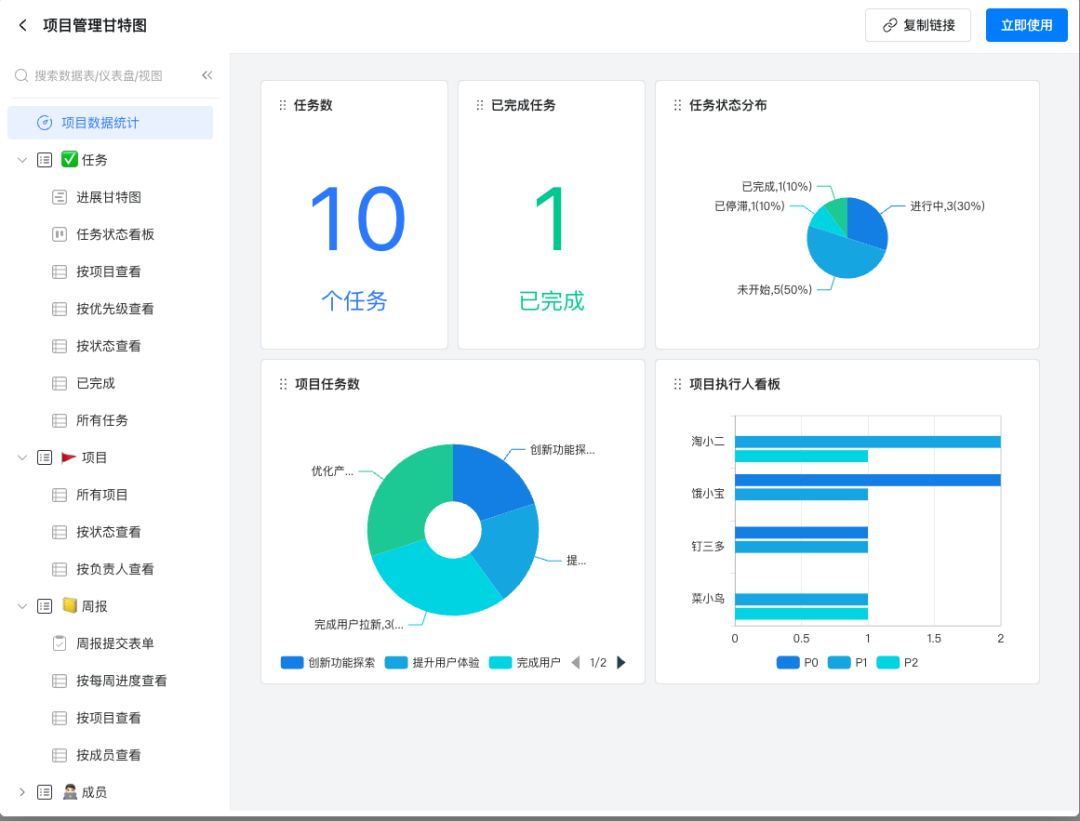Open the 按优先级查看 view
The width and height of the screenshot is (1080, 821).
115,309
